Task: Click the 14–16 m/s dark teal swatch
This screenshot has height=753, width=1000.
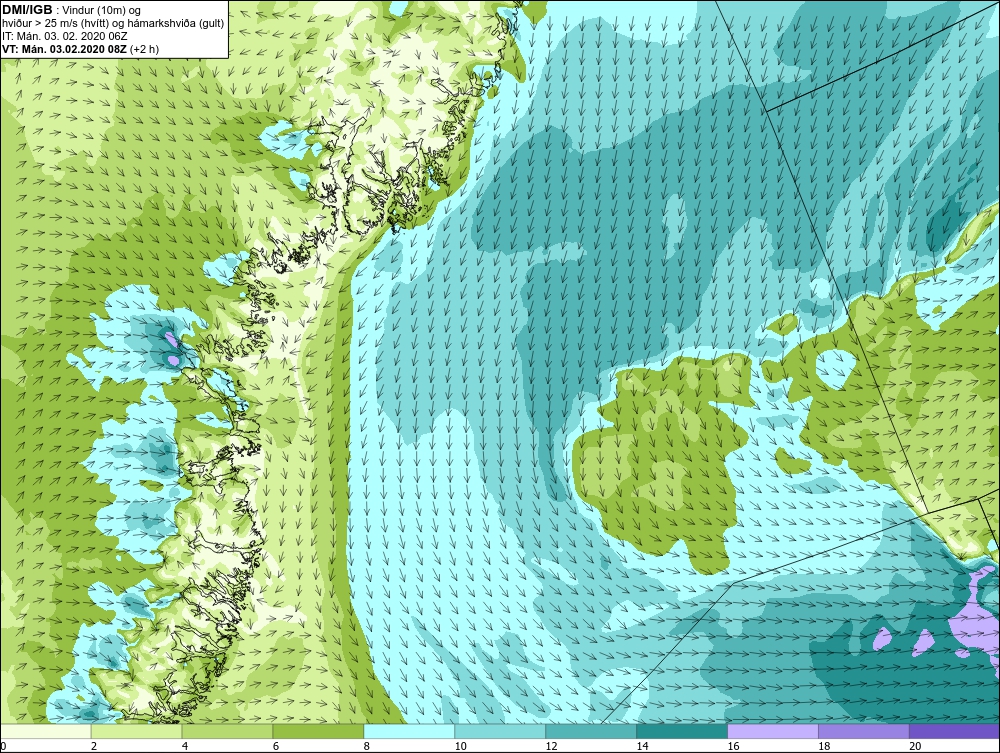Action: [x=682, y=731]
